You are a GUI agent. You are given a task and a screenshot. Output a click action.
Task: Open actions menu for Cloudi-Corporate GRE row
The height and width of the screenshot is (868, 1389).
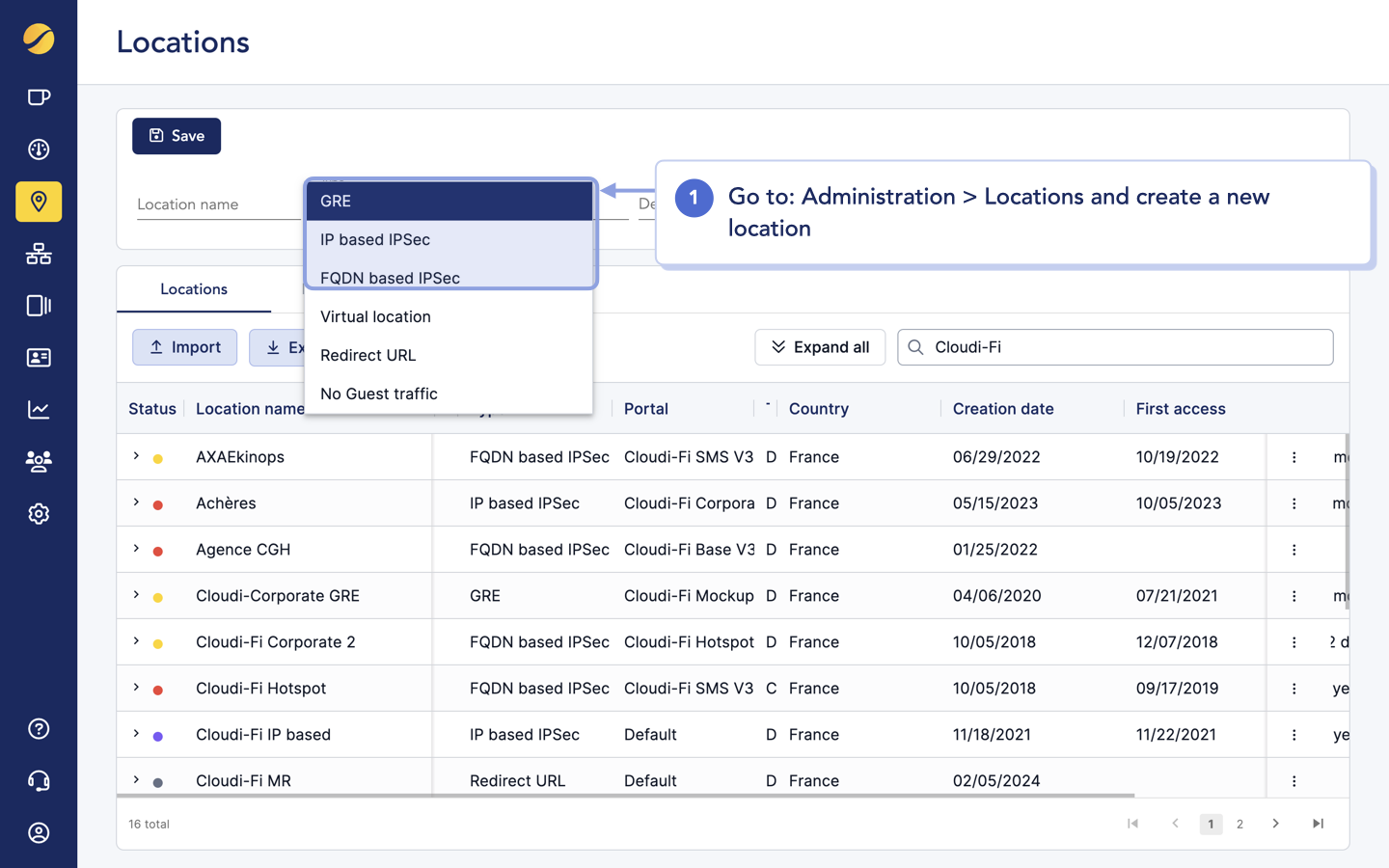pos(1294,596)
